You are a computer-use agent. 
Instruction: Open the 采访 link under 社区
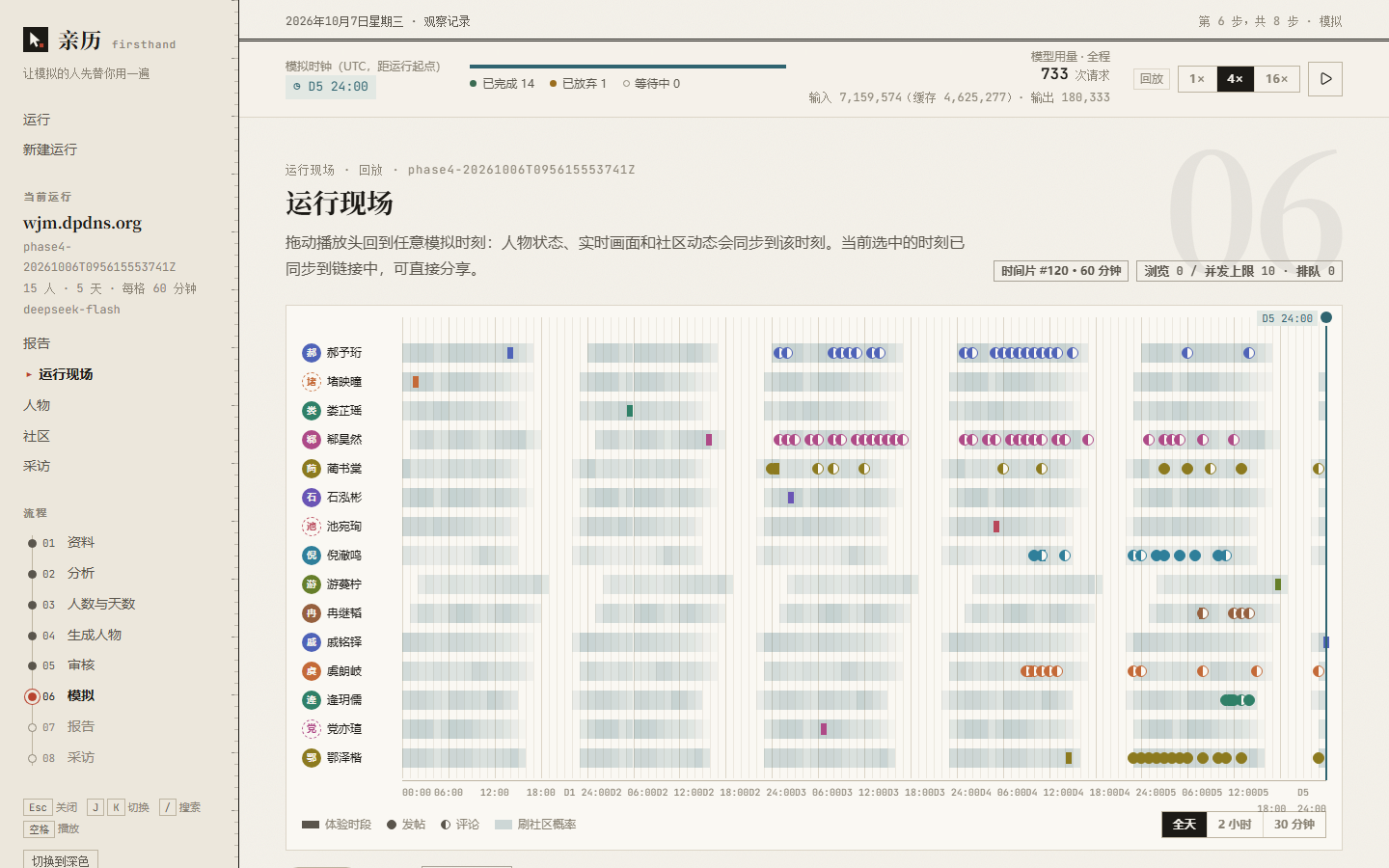pyautogui.click(x=37, y=466)
